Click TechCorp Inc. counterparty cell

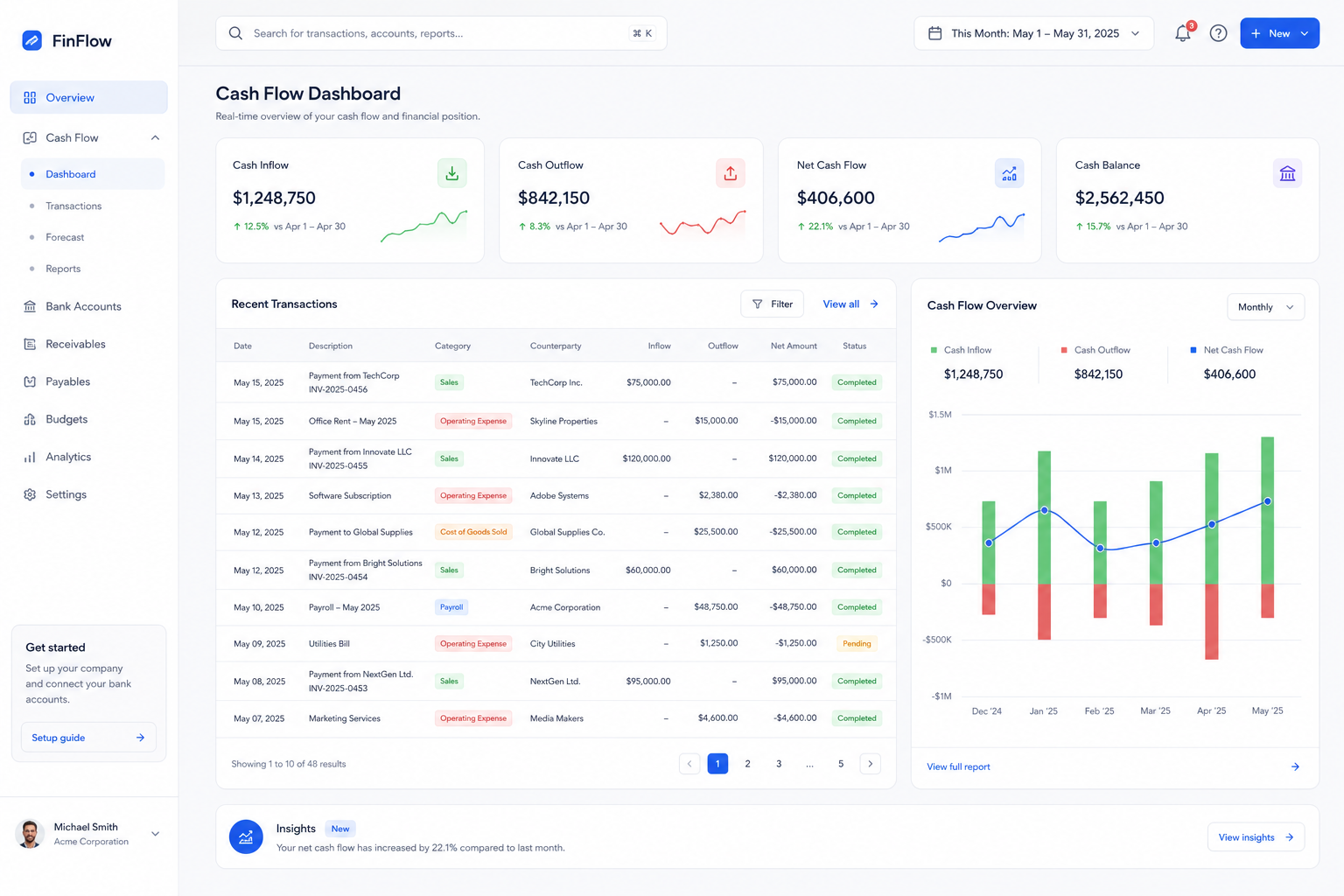(x=556, y=382)
